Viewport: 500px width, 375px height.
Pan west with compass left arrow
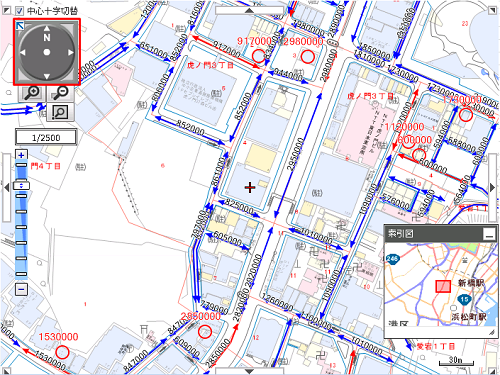23,52
